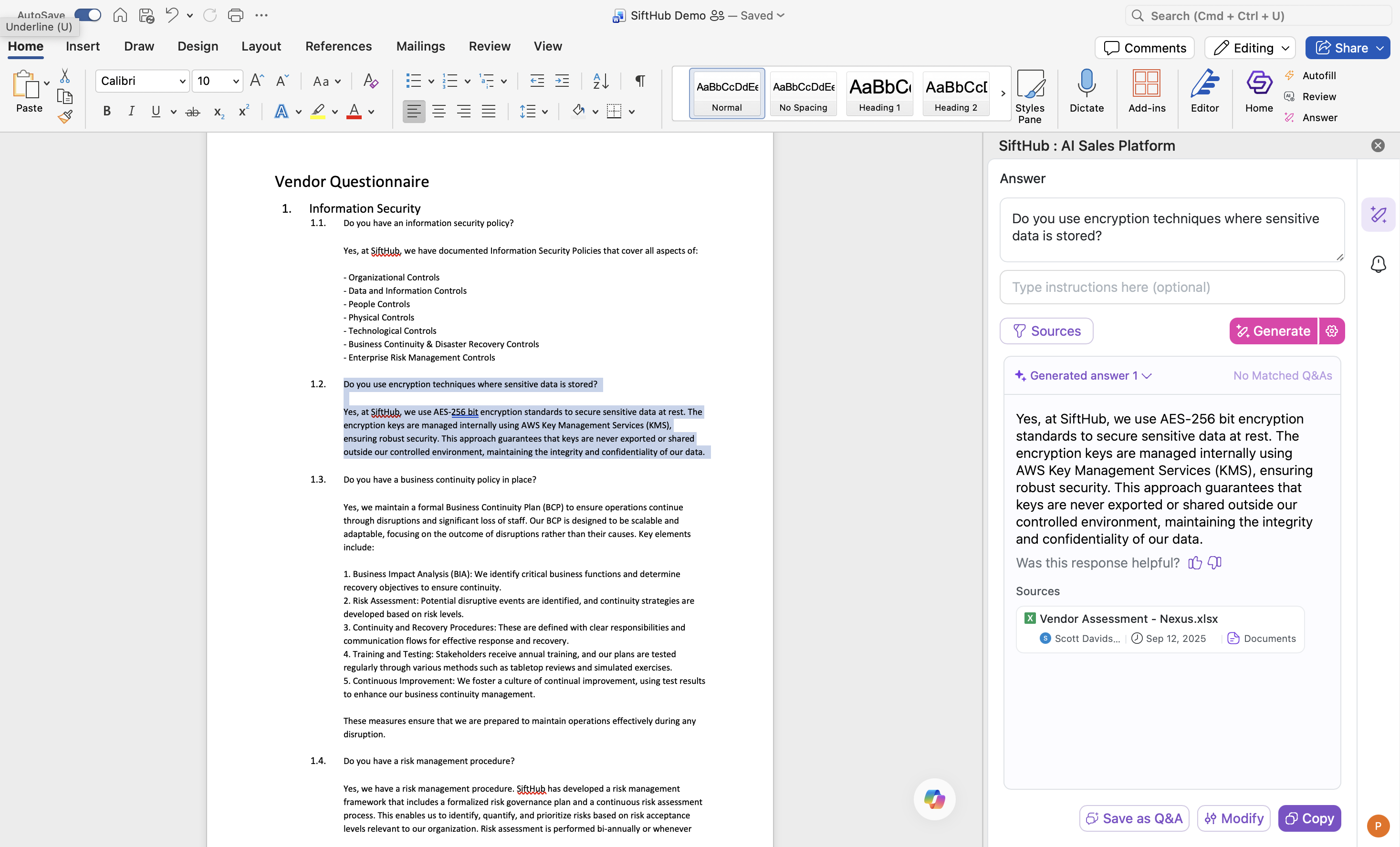This screenshot has width=1400, height=847.
Task: Click the show paragraph marks icon
Action: click(x=640, y=81)
